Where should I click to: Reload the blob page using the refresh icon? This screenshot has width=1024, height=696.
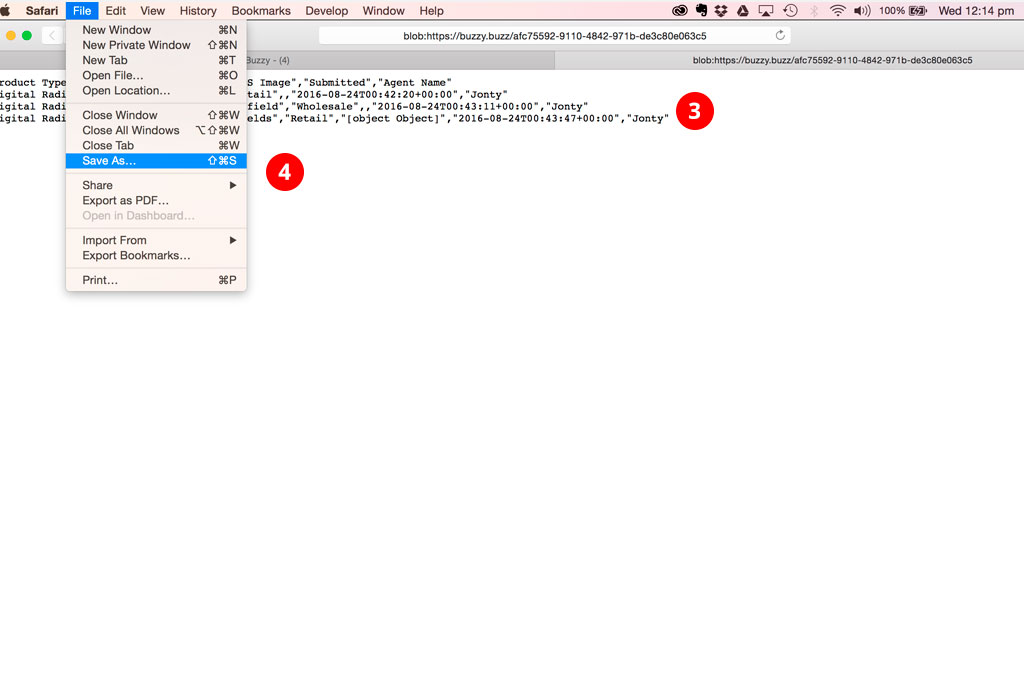tap(778, 35)
